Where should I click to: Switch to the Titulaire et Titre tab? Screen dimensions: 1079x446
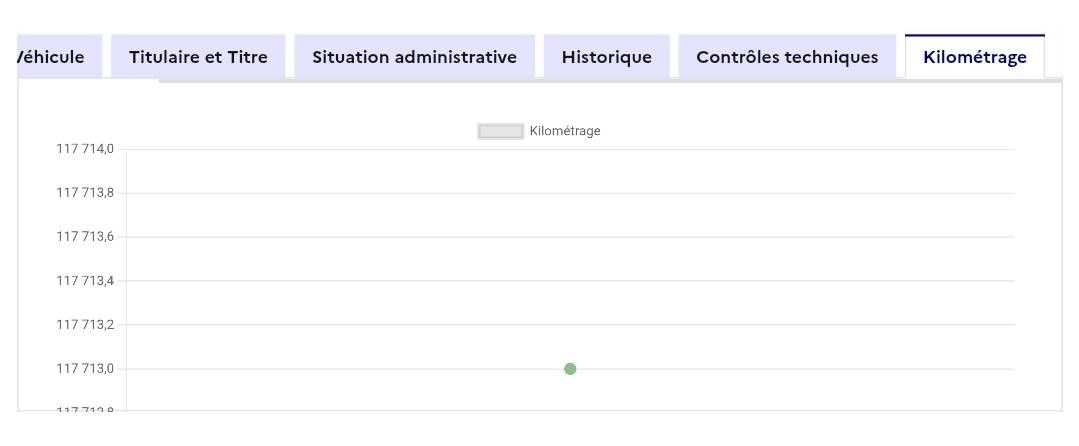(198, 57)
